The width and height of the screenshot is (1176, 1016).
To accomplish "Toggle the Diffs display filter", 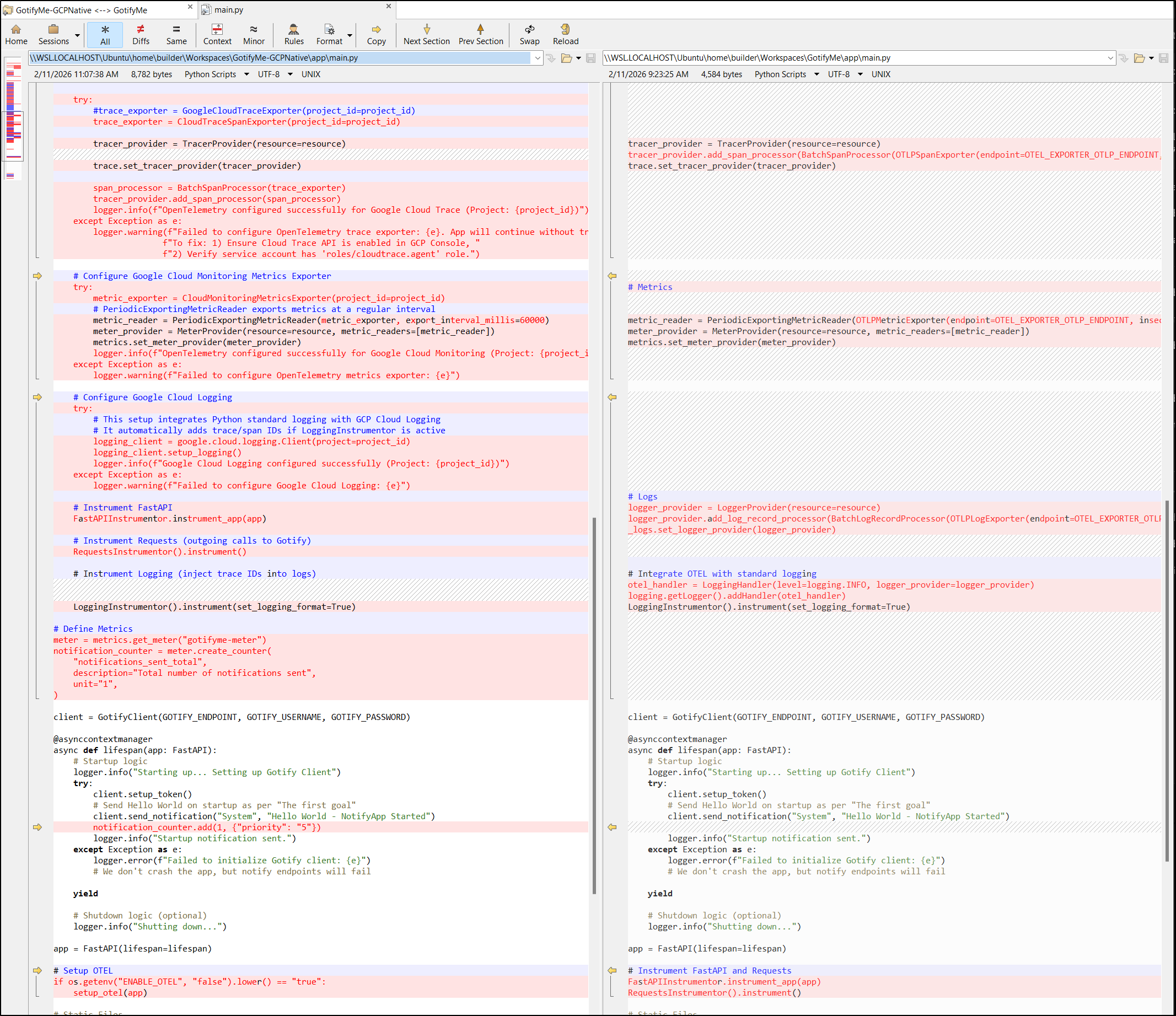I will (x=141, y=34).
